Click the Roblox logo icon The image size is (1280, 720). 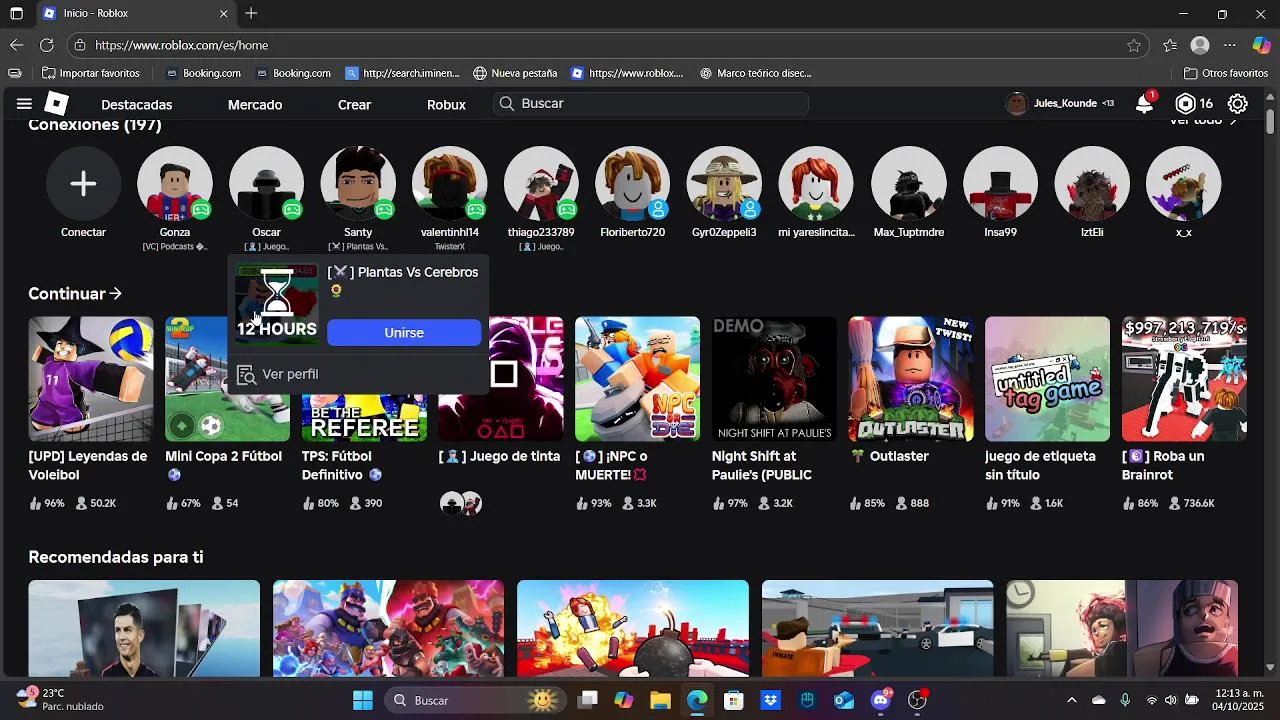[57, 104]
